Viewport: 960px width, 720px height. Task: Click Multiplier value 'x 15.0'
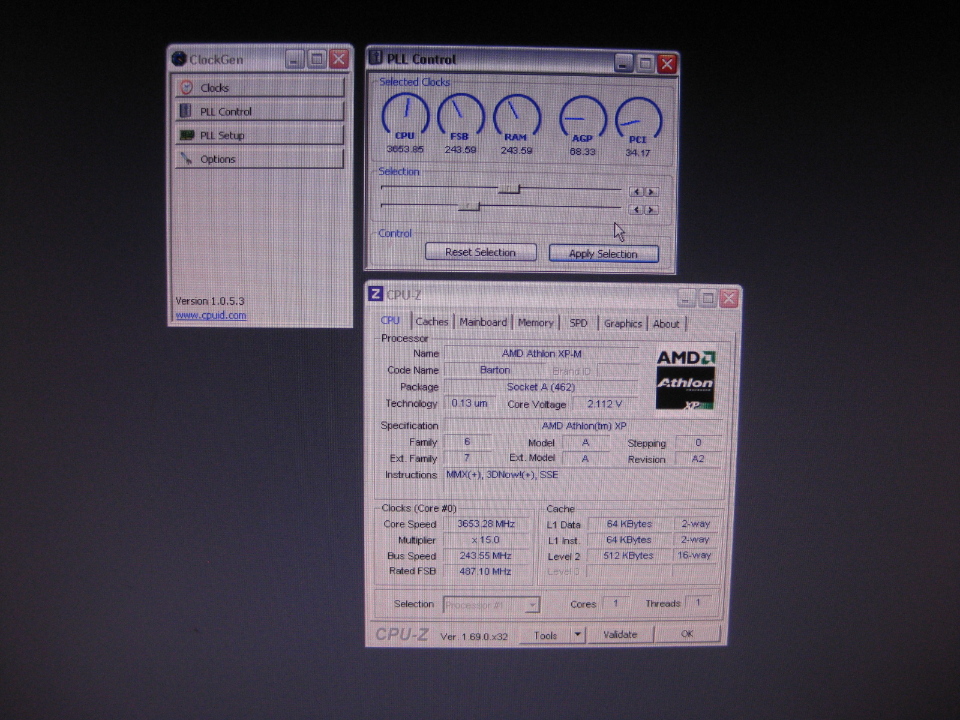pos(487,539)
